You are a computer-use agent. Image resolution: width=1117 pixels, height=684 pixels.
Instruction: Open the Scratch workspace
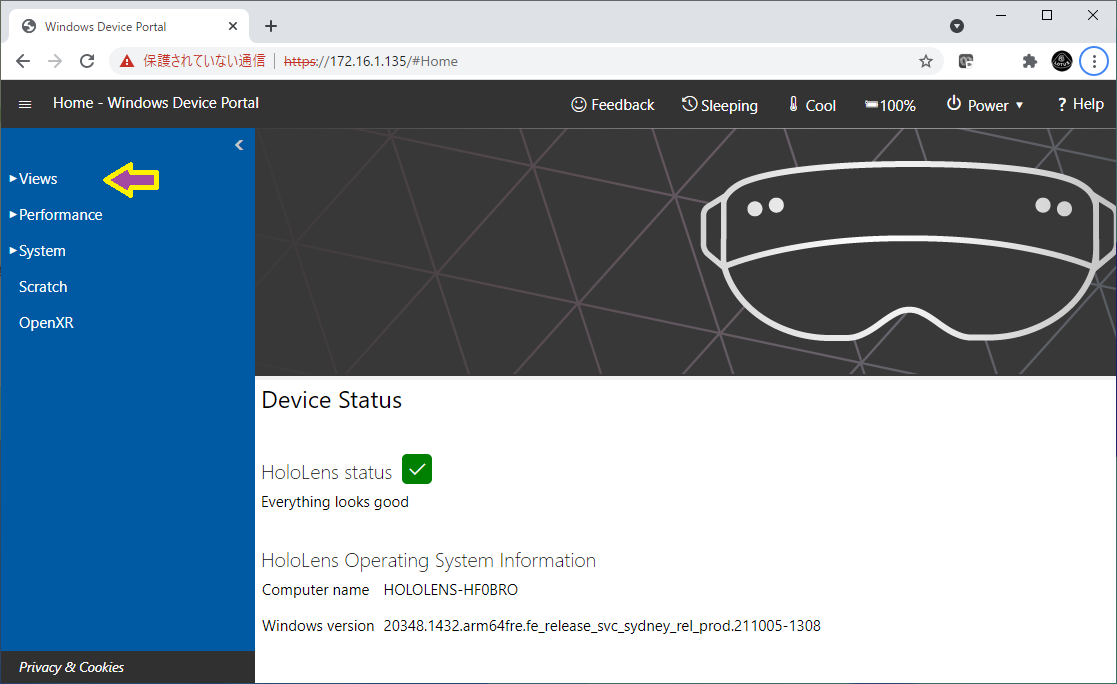pos(43,287)
